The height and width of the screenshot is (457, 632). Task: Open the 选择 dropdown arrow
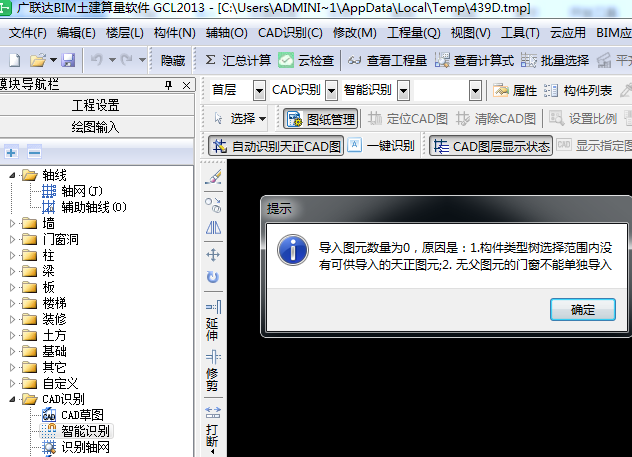point(263,119)
